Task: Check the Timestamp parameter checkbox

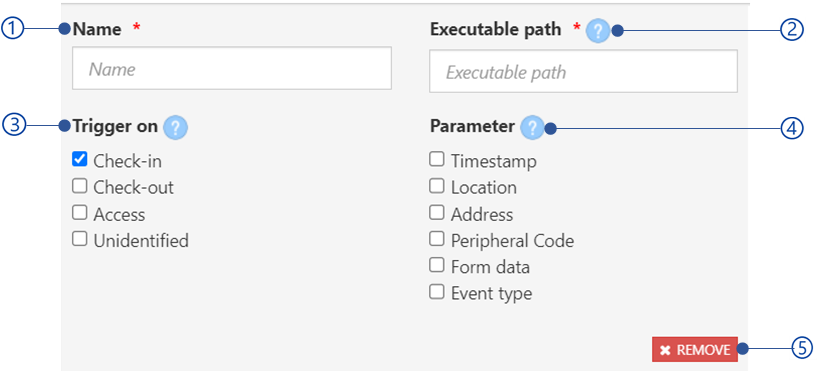Action: click(437, 159)
